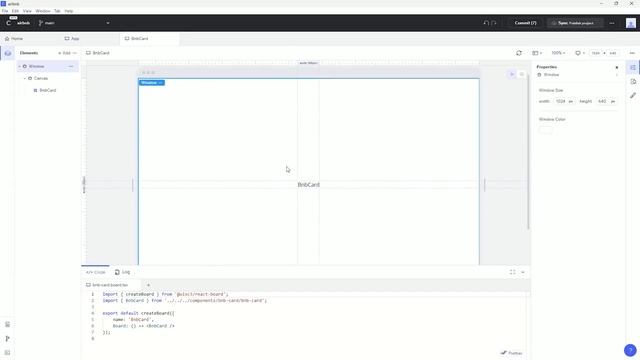Open the header more-options ellipsis
640x360 pixels.
[x=612, y=23]
